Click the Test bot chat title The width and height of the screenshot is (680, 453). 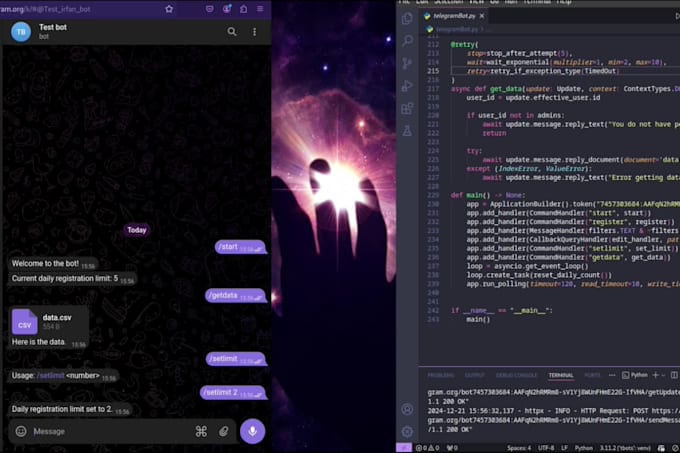[53, 27]
